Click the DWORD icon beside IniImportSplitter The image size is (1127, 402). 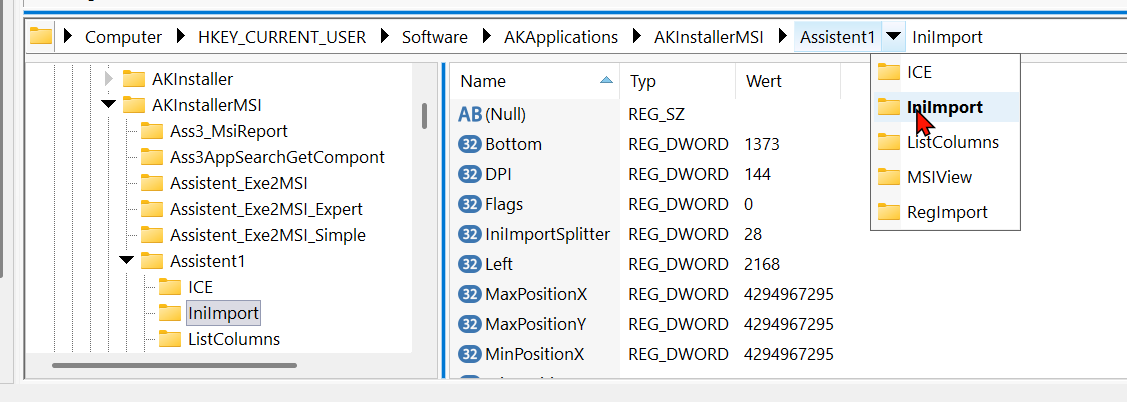tap(470, 234)
